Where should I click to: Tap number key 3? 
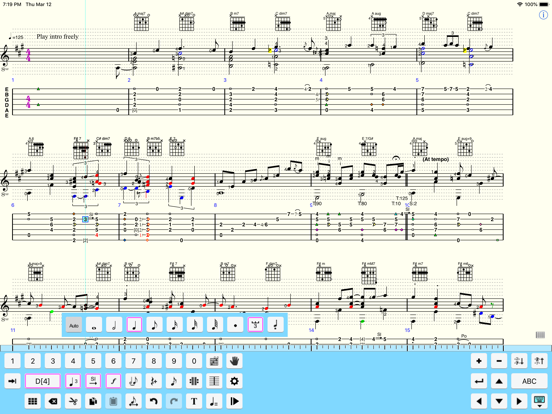[x=53, y=361]
